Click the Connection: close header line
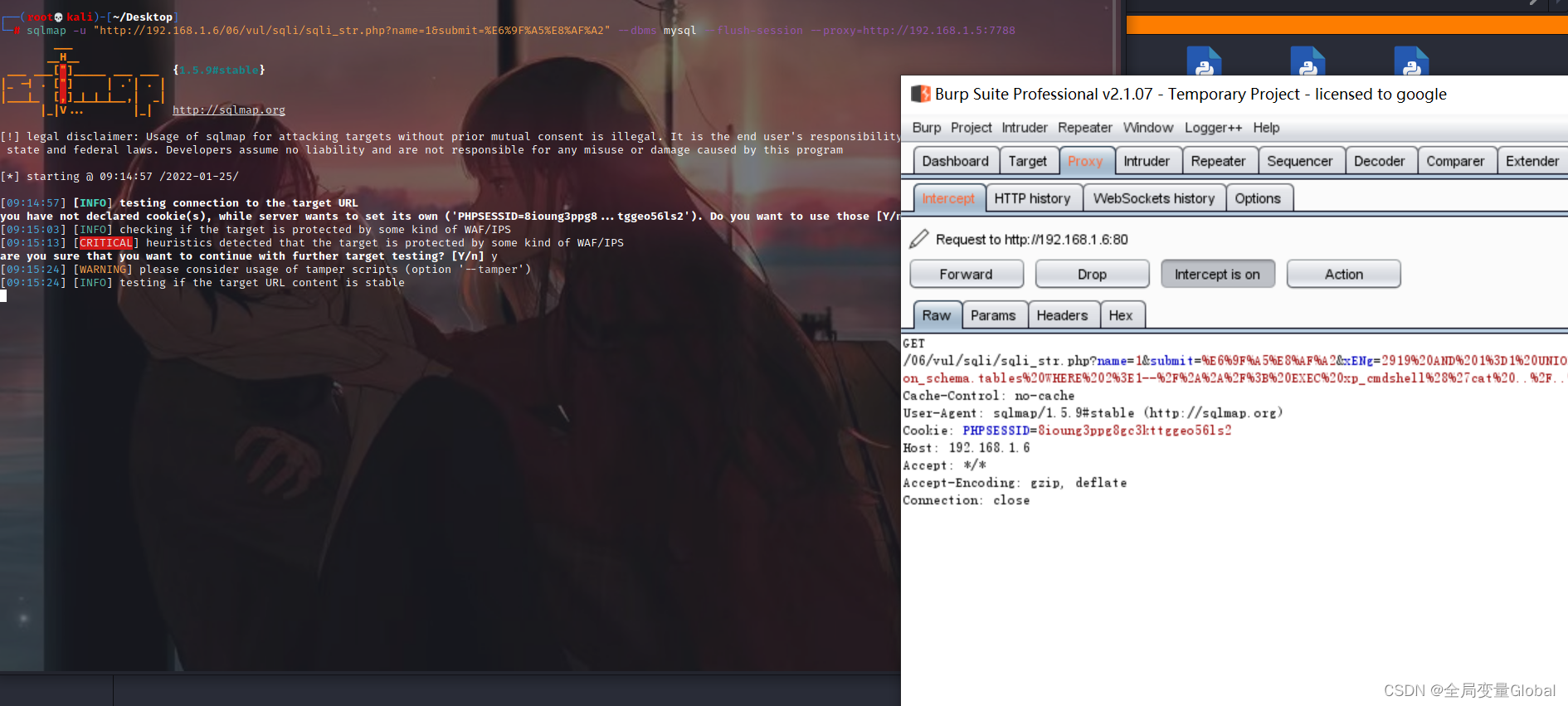The image size is (1568, 706). [x=966, y=500]
